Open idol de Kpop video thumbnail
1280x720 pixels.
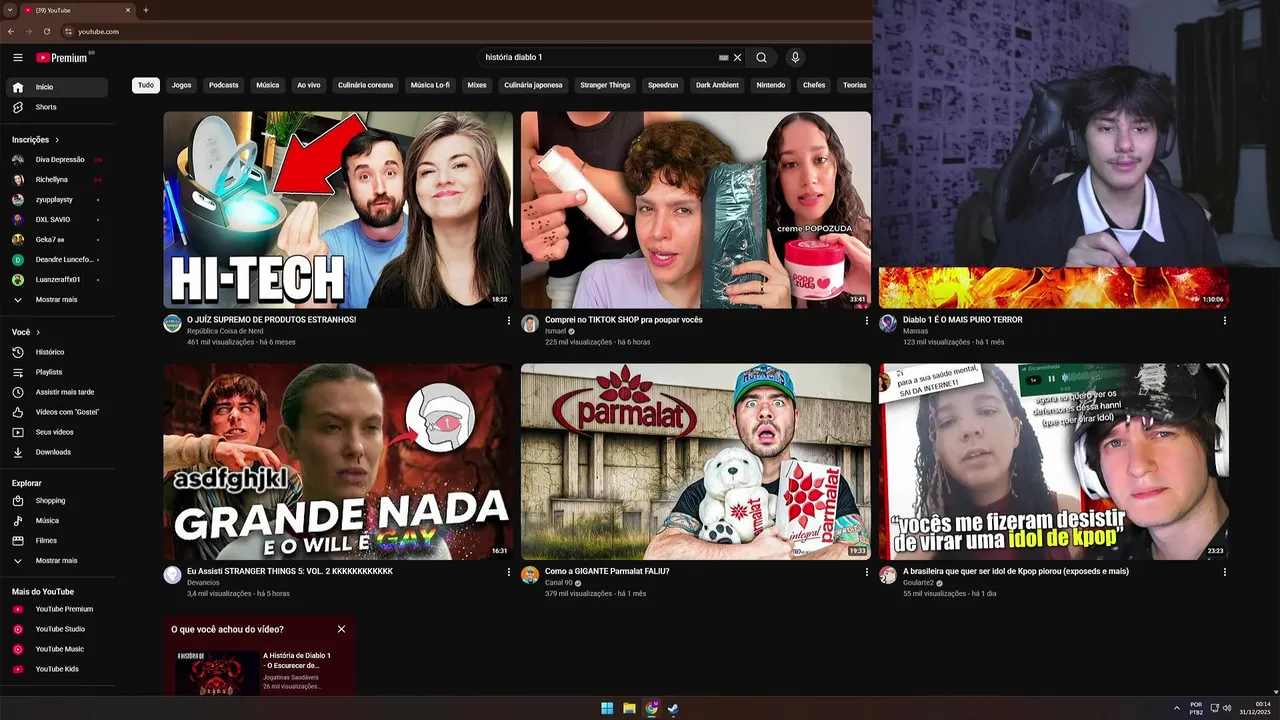coord(1054,461)
